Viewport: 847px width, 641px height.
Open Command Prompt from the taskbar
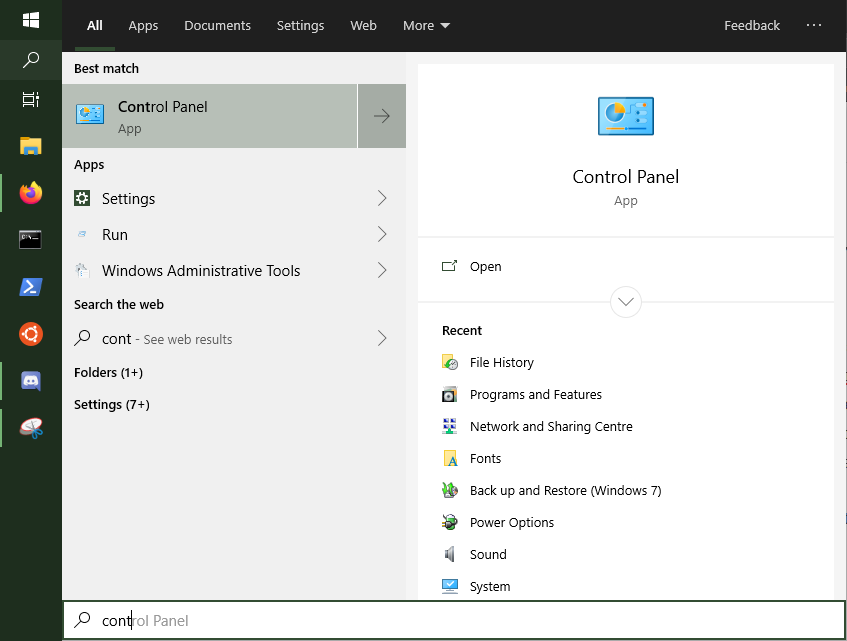[x=31, y=240]
